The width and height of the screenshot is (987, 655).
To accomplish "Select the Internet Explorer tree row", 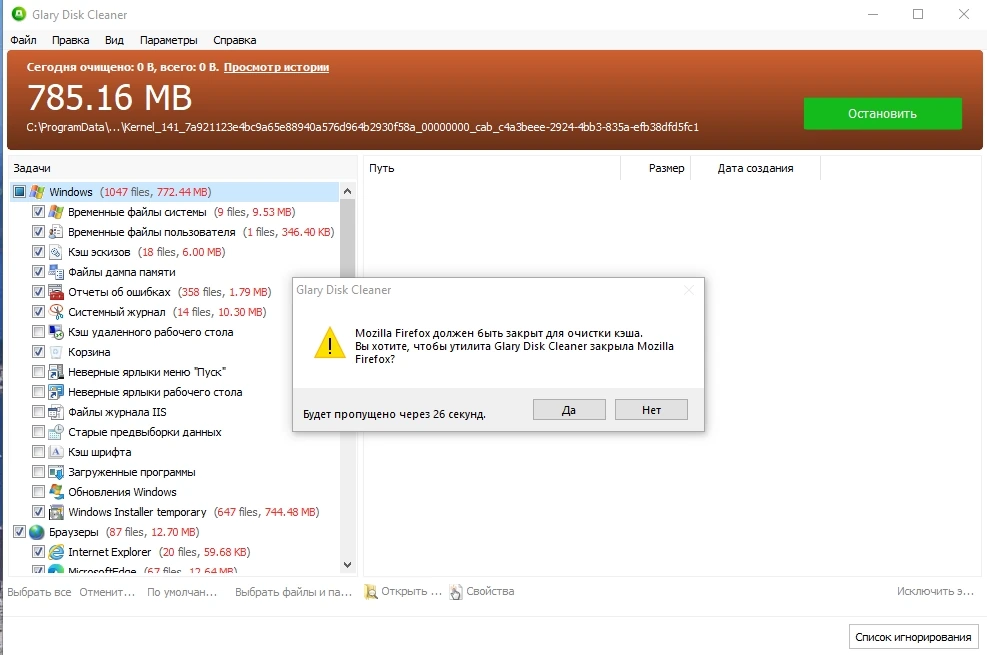I will (x=176, y=552).
